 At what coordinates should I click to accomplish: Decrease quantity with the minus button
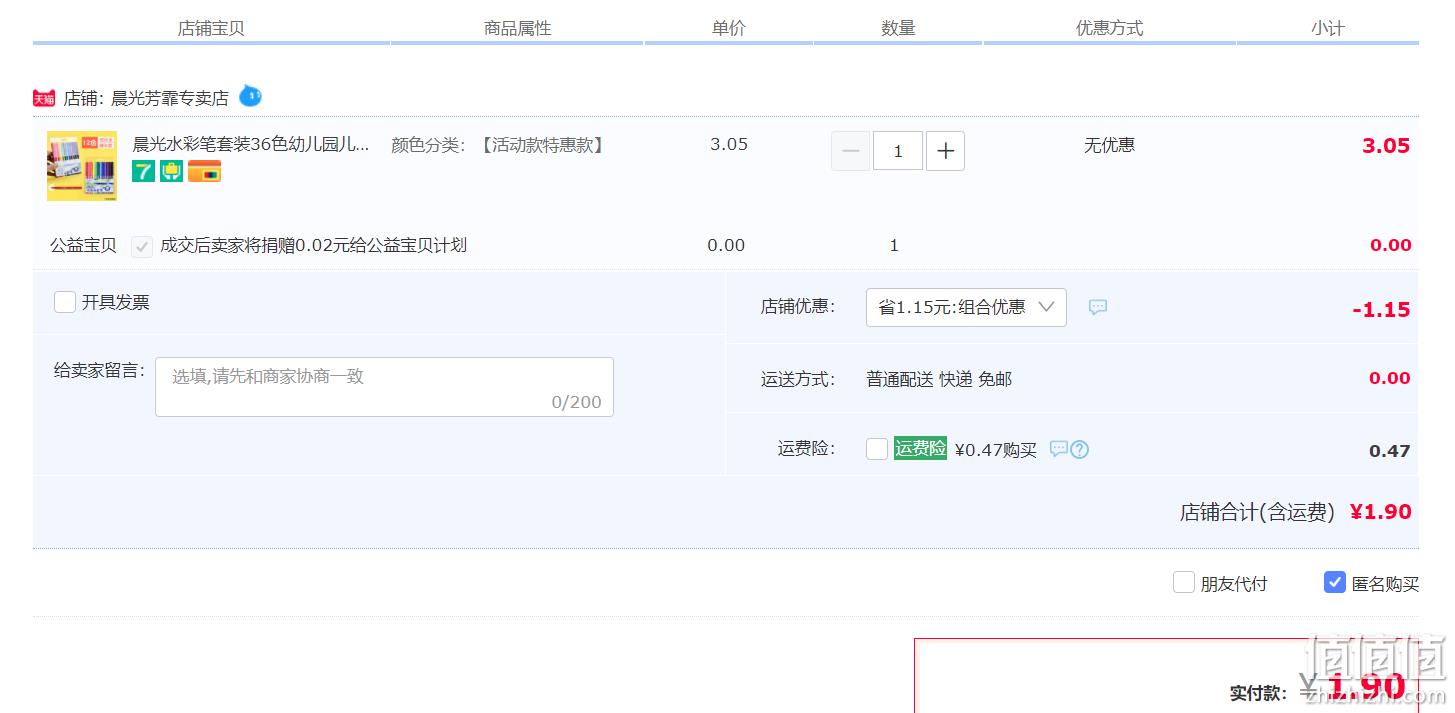[x=851, y=151]
